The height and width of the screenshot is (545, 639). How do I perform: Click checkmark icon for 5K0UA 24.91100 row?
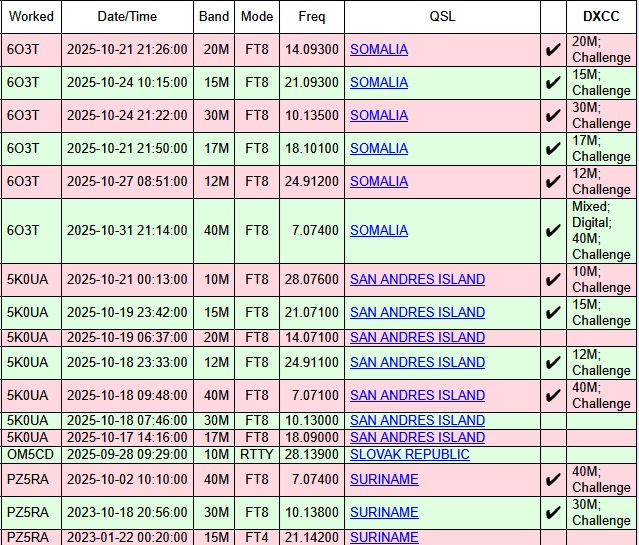[553, 363]
